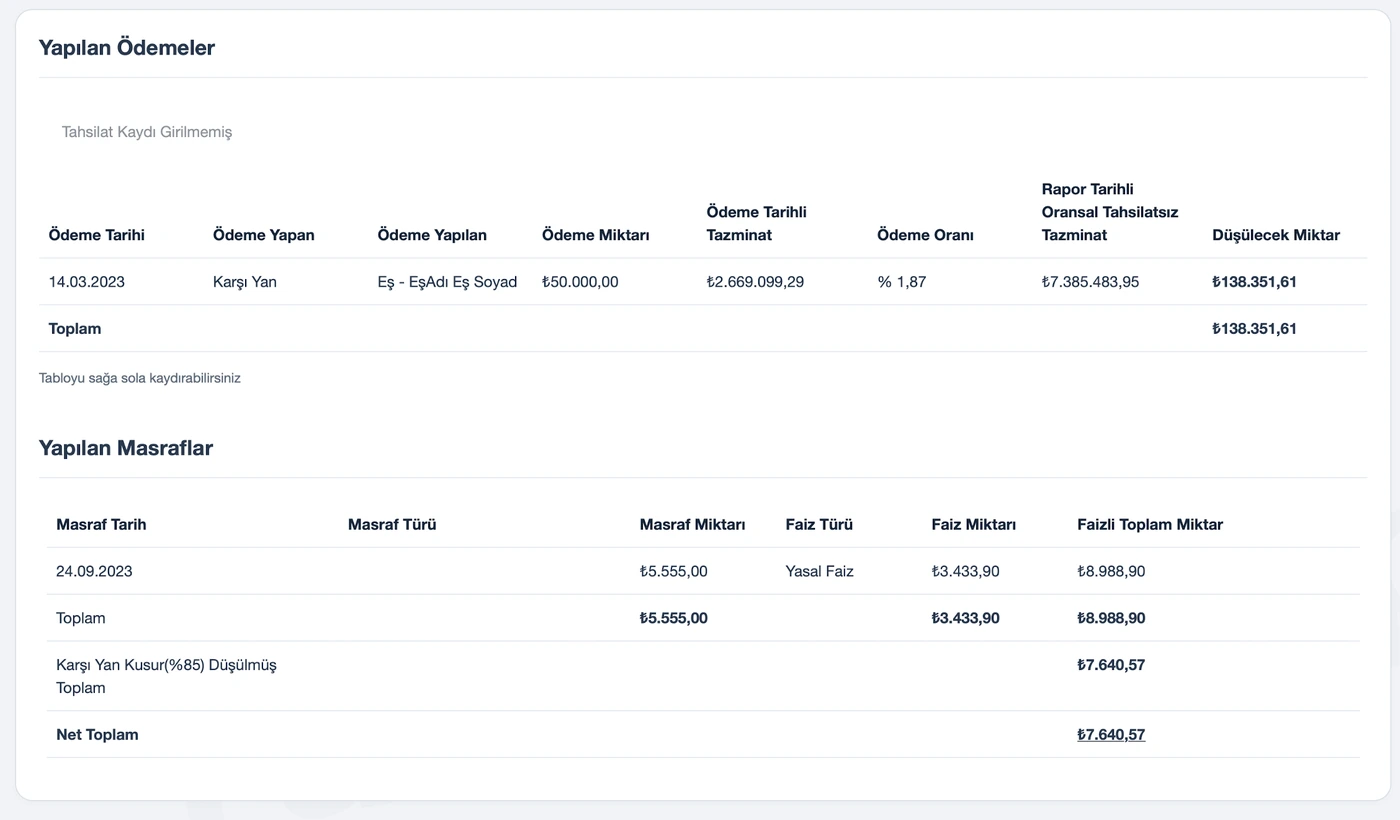Select the compensation value ₺2.669.099,29
1400x820 pixels.
pyautogui.click(x=755, y=282)
